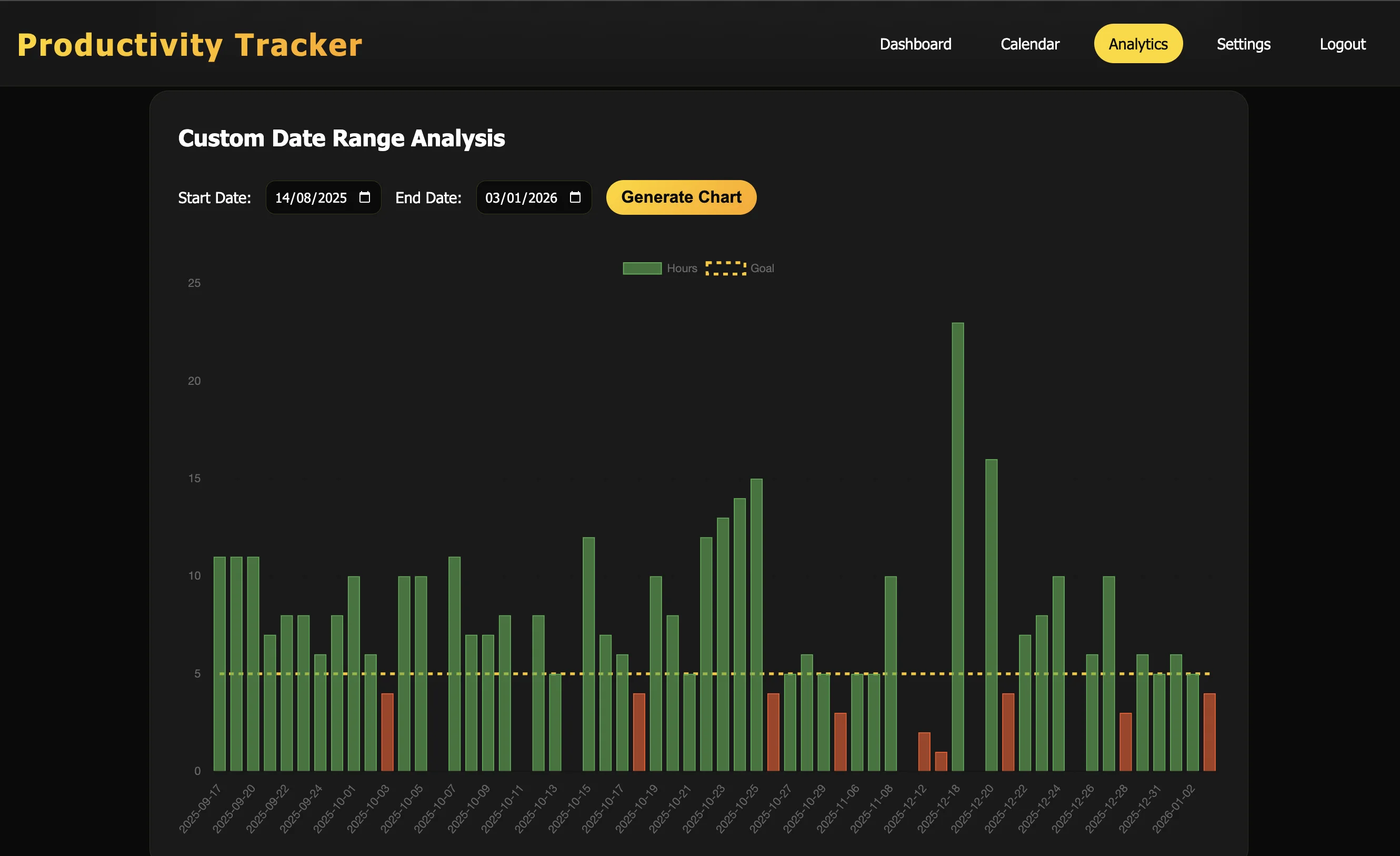Click the Productivity Tracker logo

[x=190, y=44]
